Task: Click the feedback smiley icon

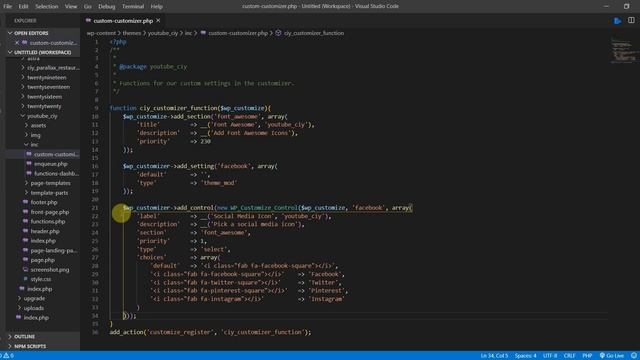Action: click(x=634, y=356)
